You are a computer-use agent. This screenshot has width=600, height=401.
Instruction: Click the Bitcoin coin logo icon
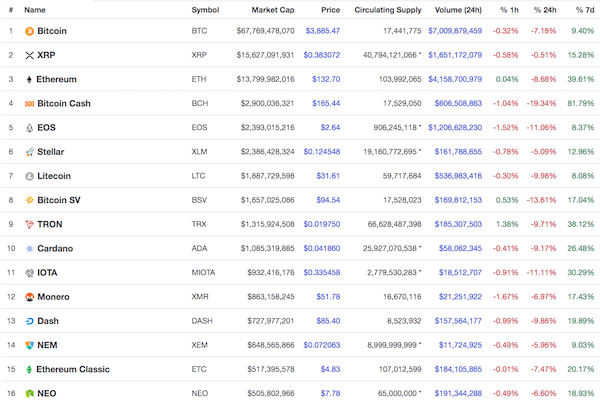click(x=29, y=31)
